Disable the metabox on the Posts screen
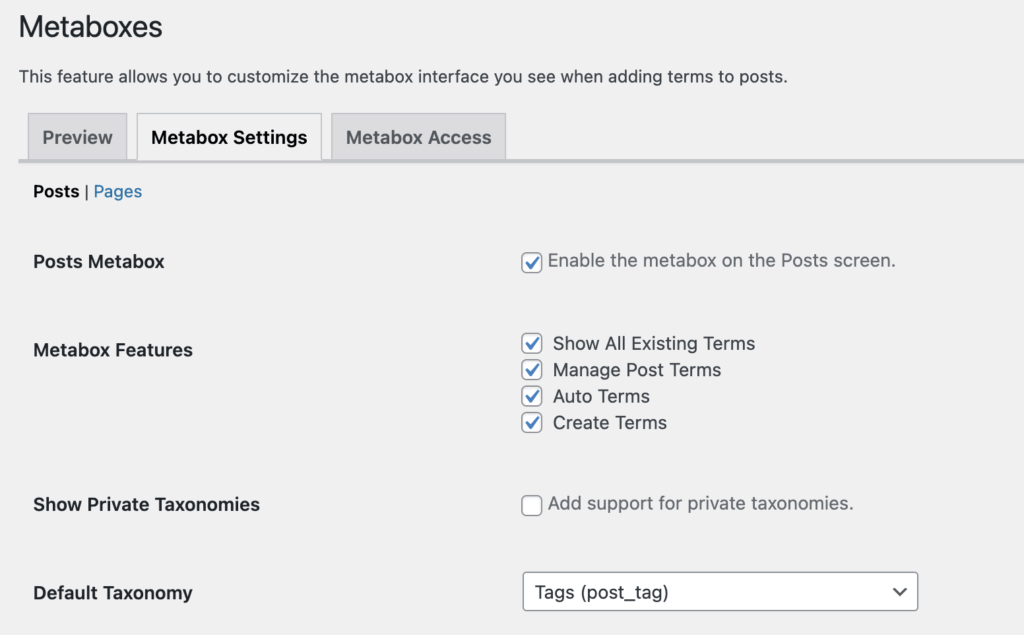 531,261
